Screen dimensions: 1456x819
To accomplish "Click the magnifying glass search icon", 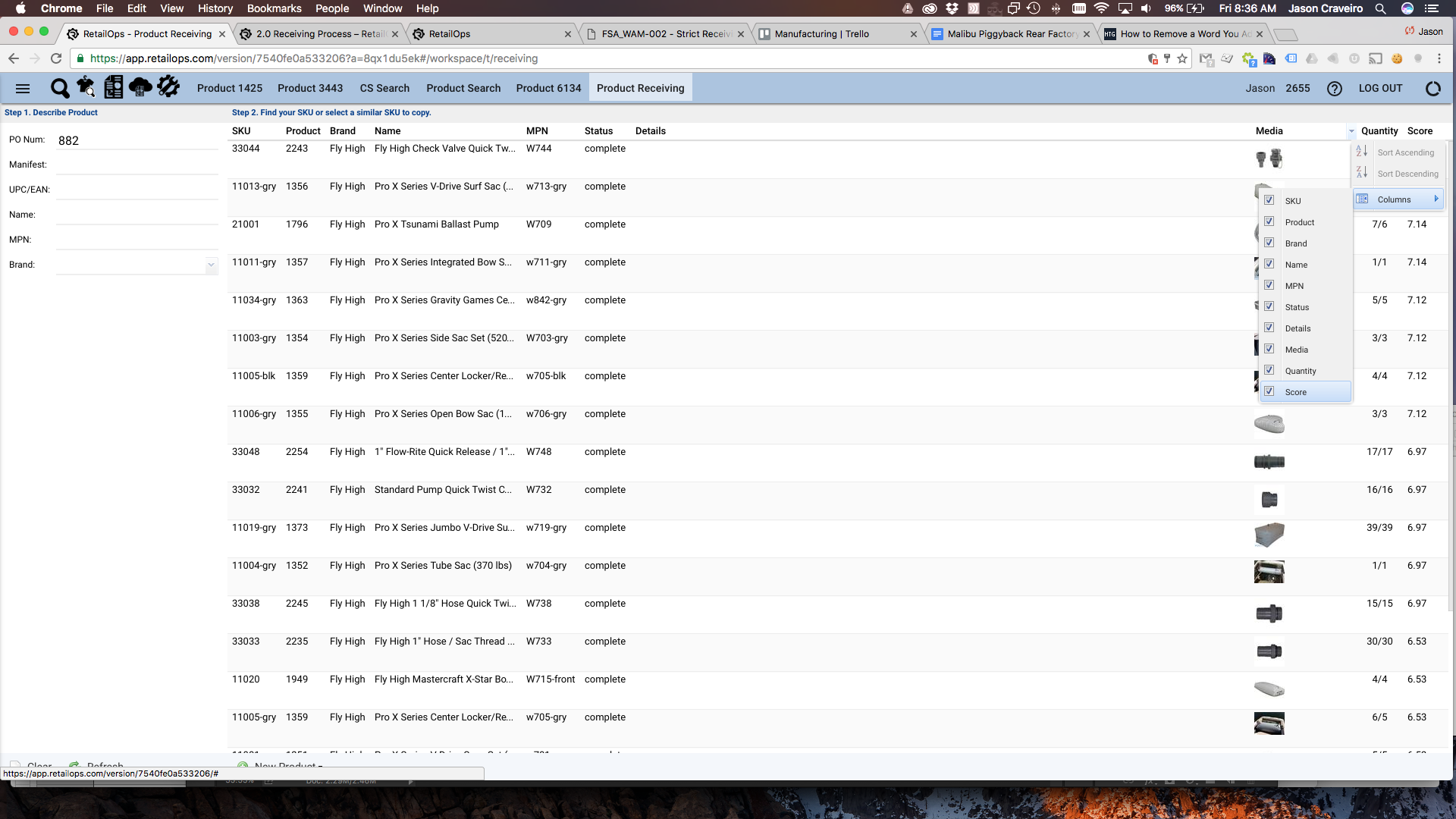I will [x=59, y=89].
